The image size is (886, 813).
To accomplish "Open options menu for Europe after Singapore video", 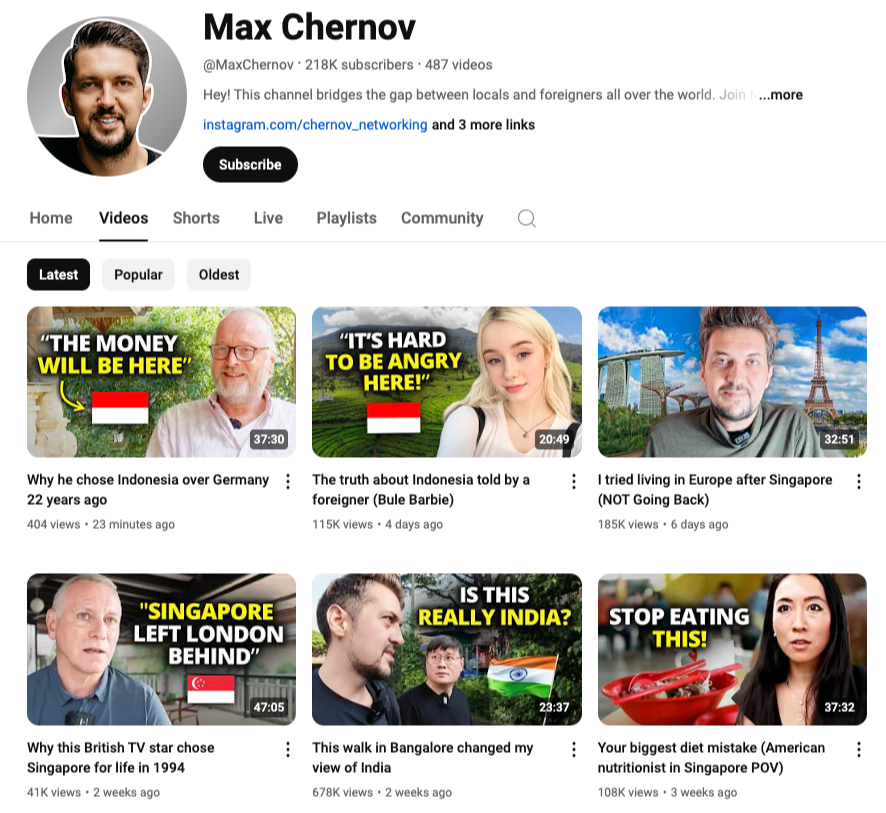I will 859,481.
